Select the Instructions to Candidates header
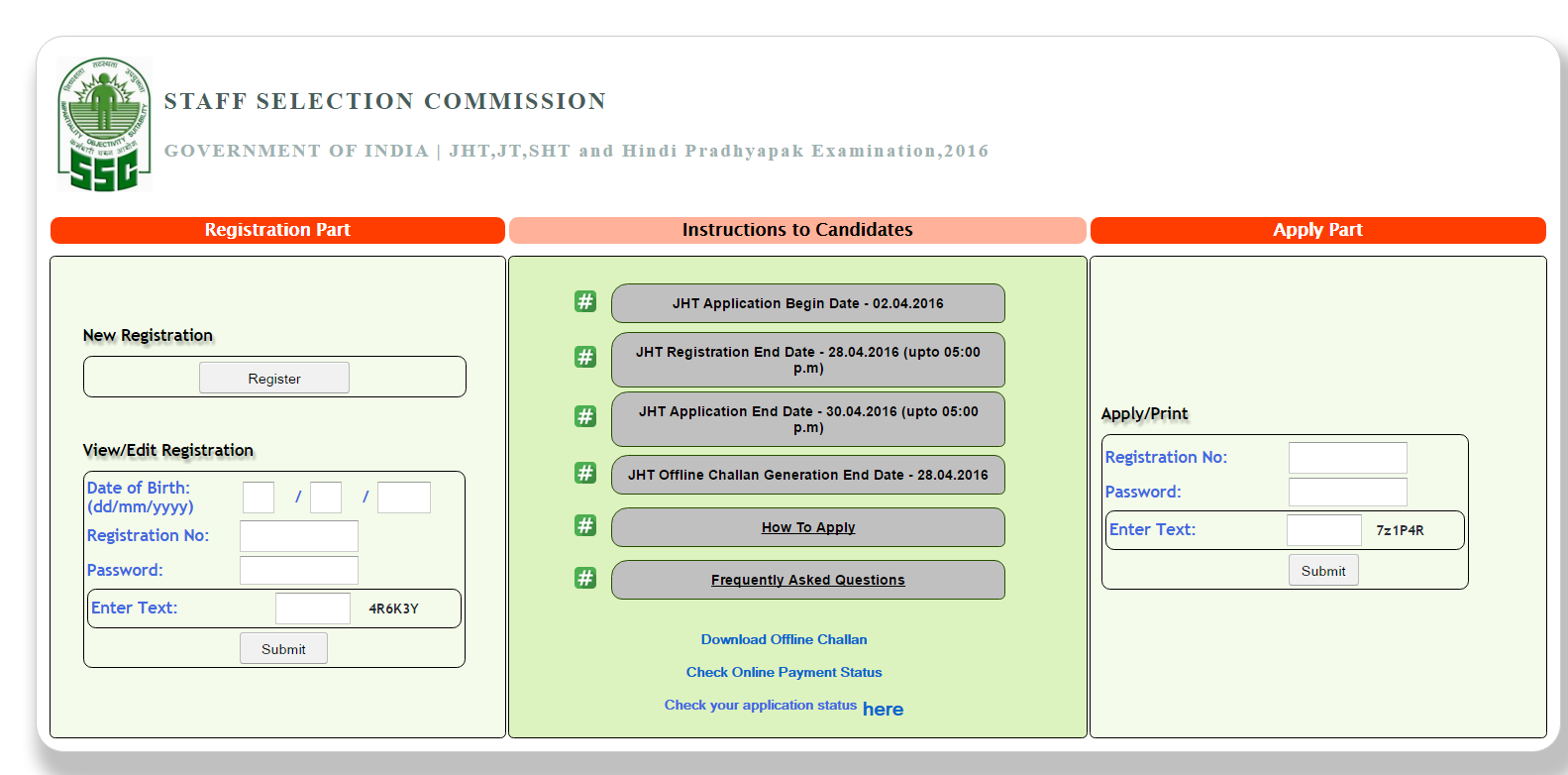 [x=797, y=230]
